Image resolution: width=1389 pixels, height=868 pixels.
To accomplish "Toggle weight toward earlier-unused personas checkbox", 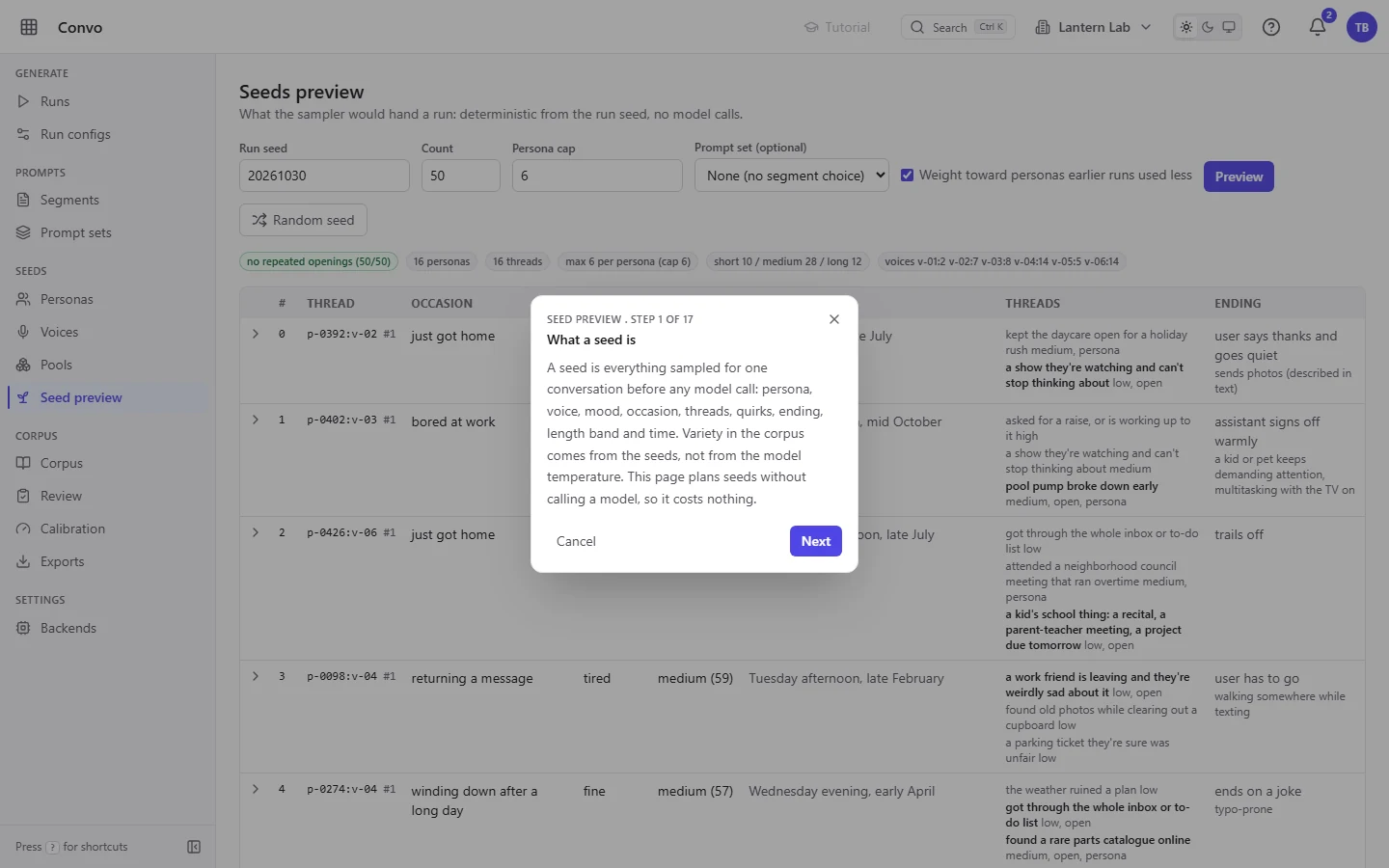I will (907, 176).
